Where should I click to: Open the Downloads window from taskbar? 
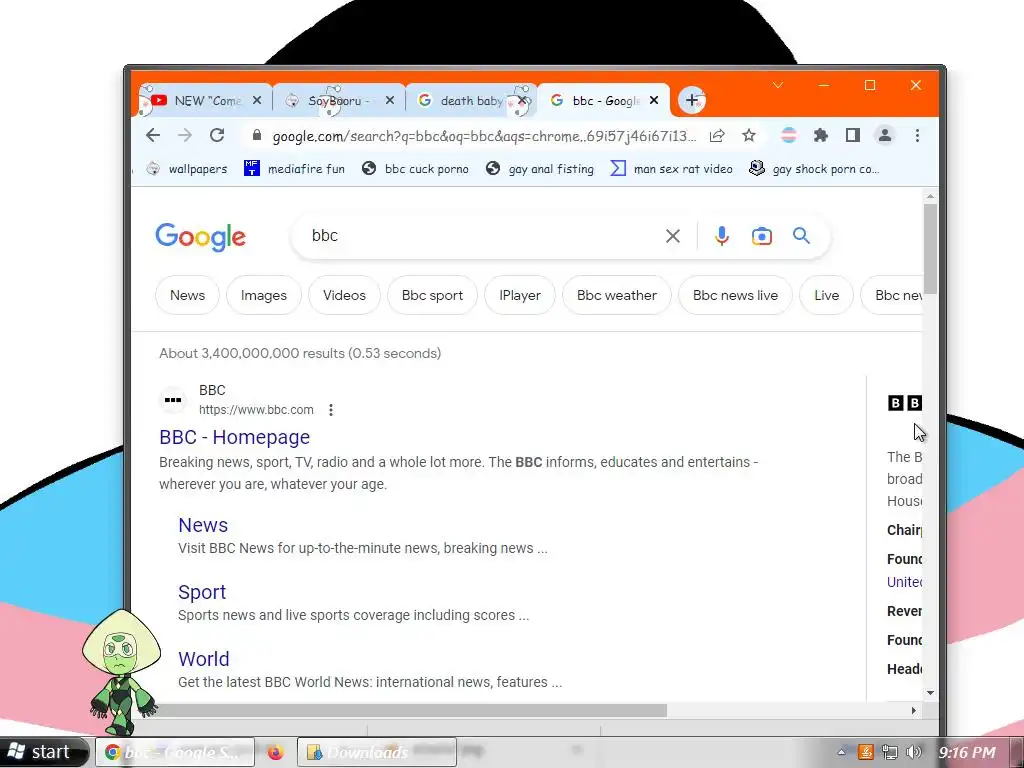[376, 752]
